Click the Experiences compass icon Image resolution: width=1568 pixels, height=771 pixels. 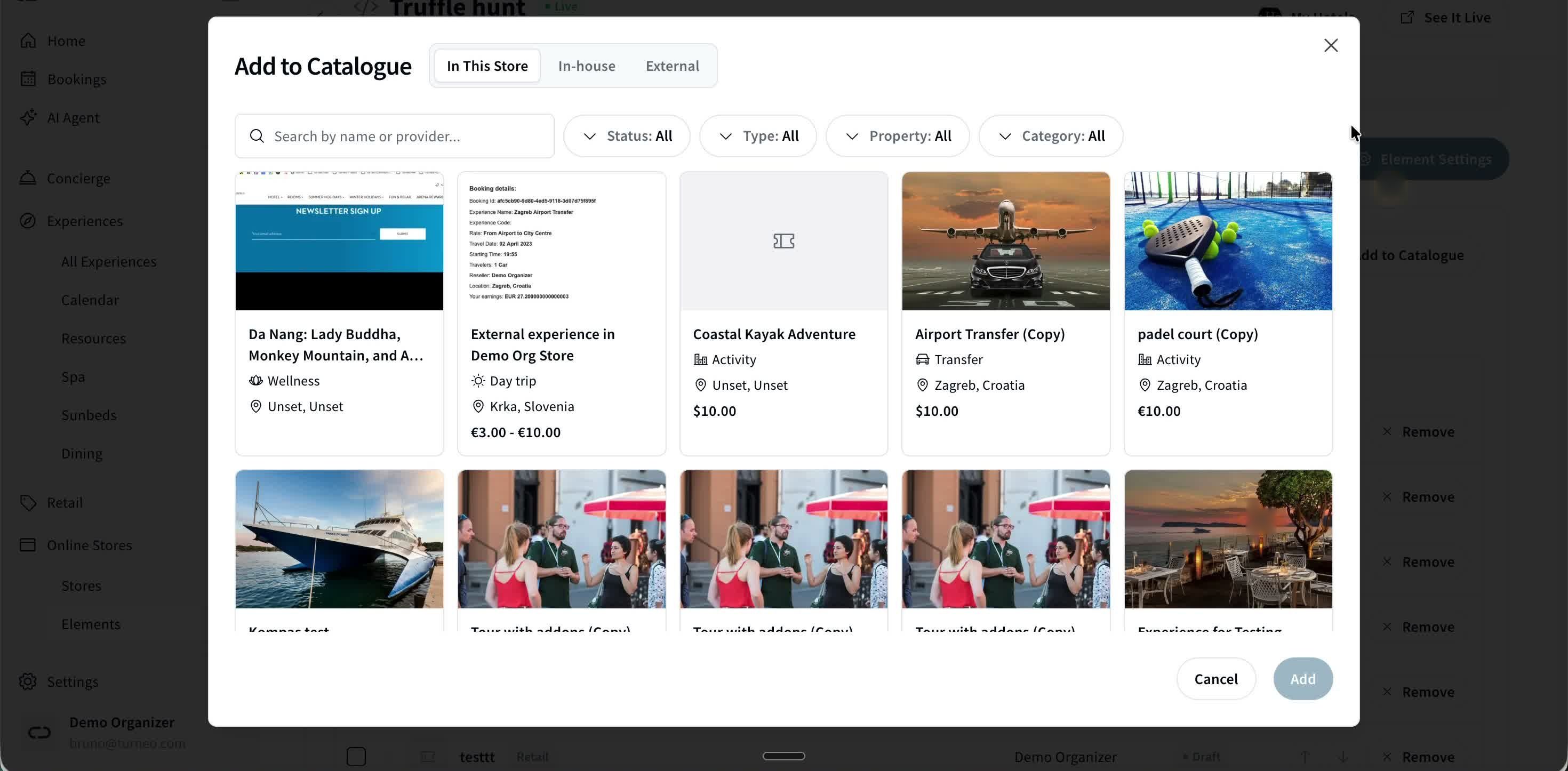click(28, 221)
